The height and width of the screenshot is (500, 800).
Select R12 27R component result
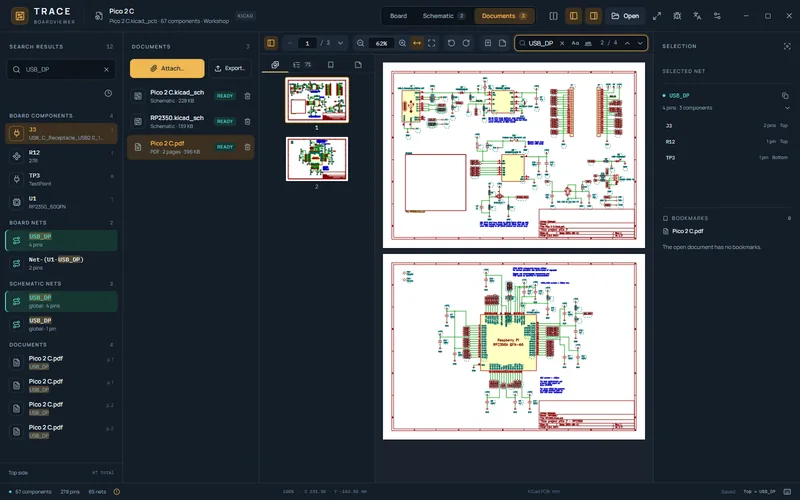[x=61, y=156]
